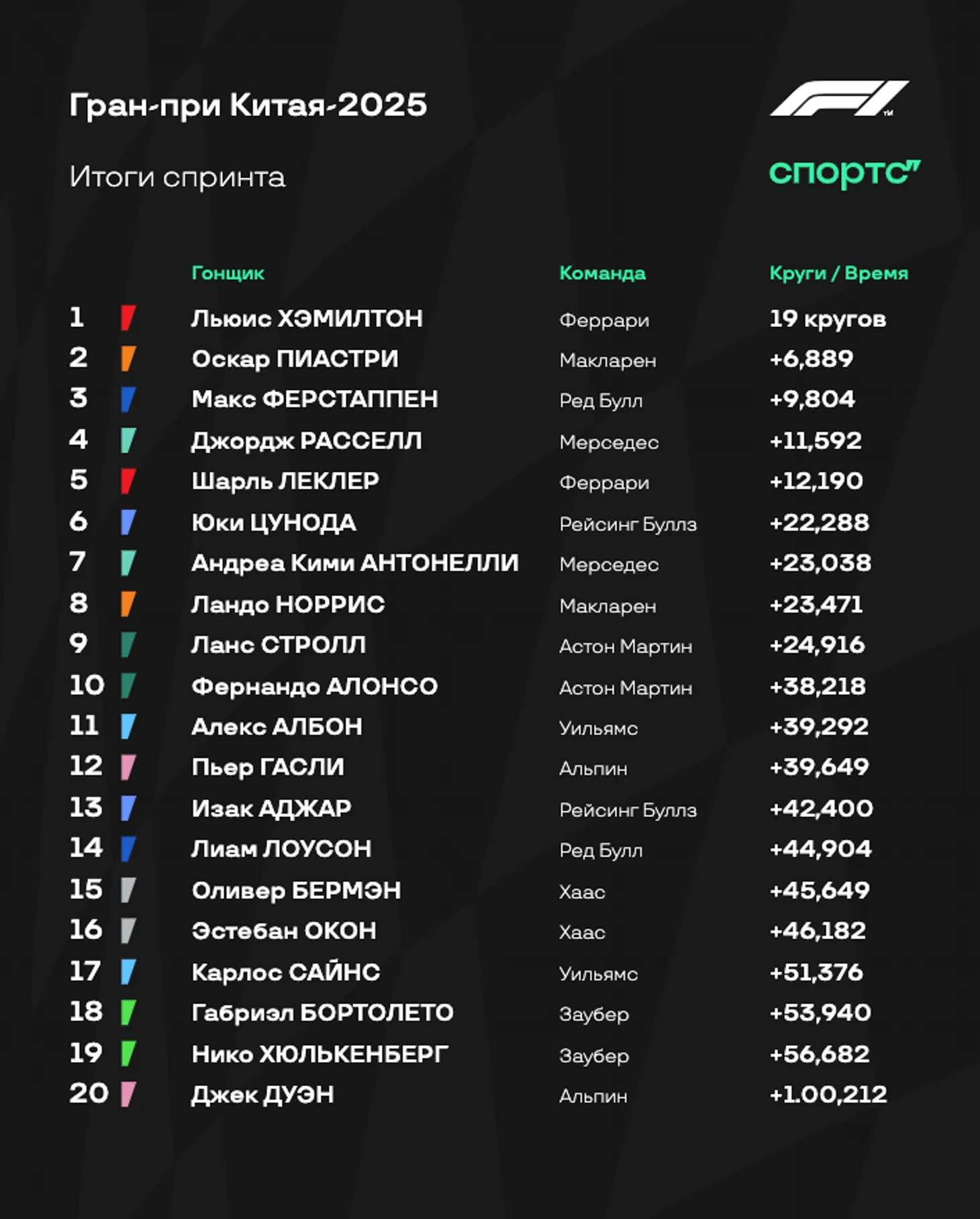980x1219 pixels.
Task: Click the Гран-при Китая-2025 title
Action: pyautogui.click(x=248, y=105)
